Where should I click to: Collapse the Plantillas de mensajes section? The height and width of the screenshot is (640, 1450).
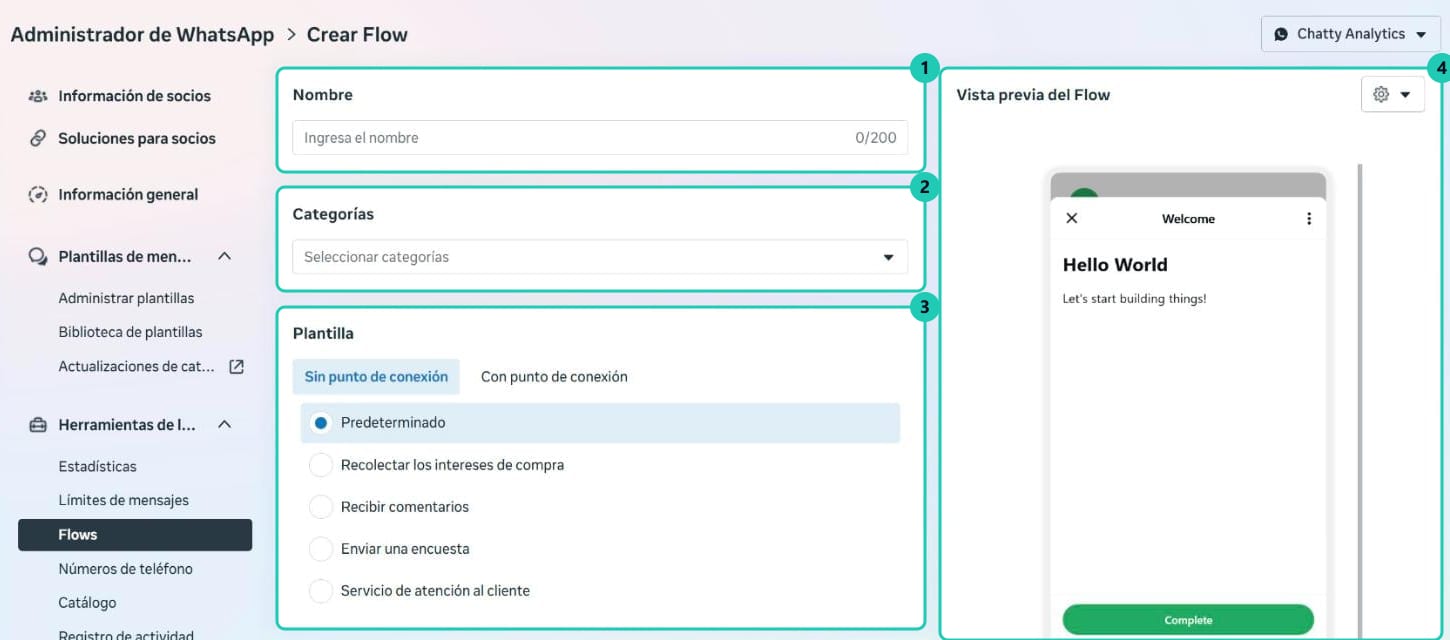pyautogui.click(x=225, y=256)
